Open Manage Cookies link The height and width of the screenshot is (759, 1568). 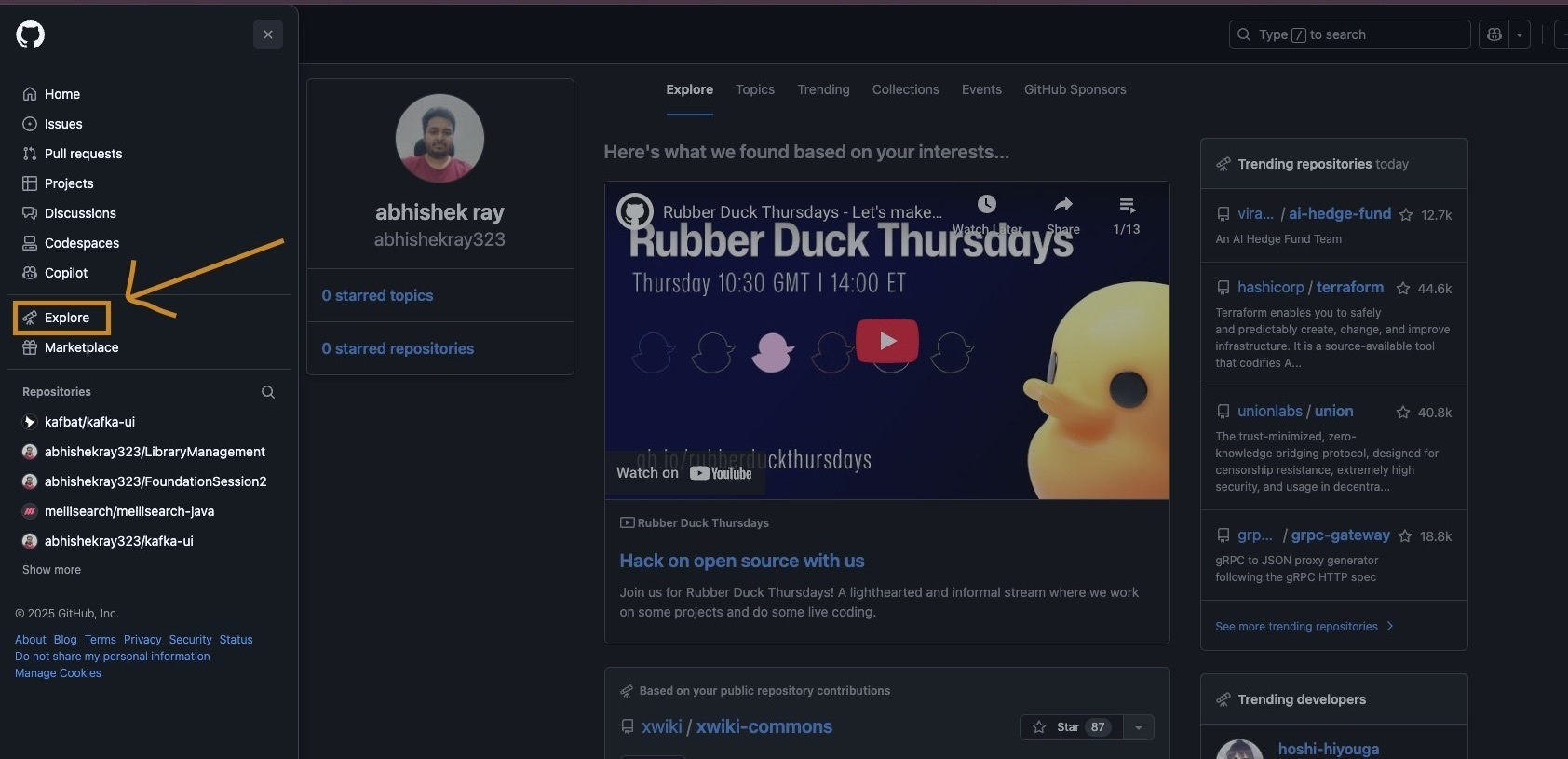pos(58,673)
